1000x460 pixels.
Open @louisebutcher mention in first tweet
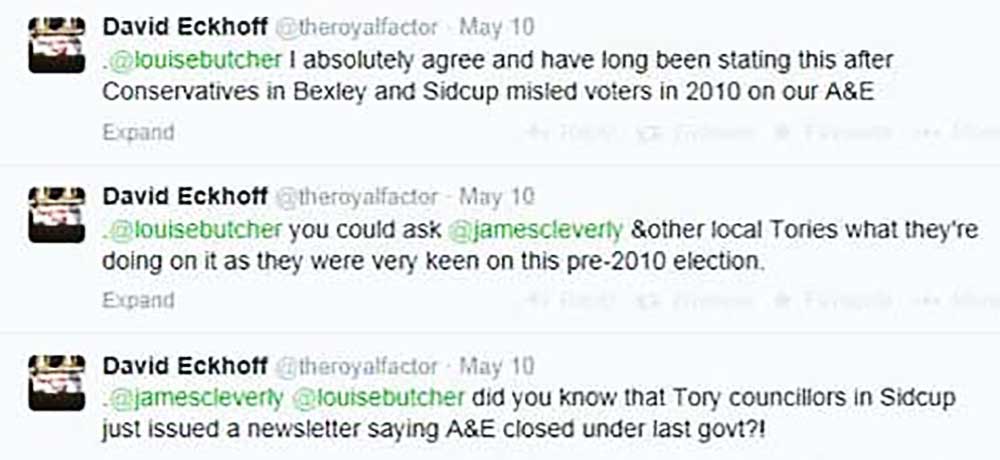(196, 60)
